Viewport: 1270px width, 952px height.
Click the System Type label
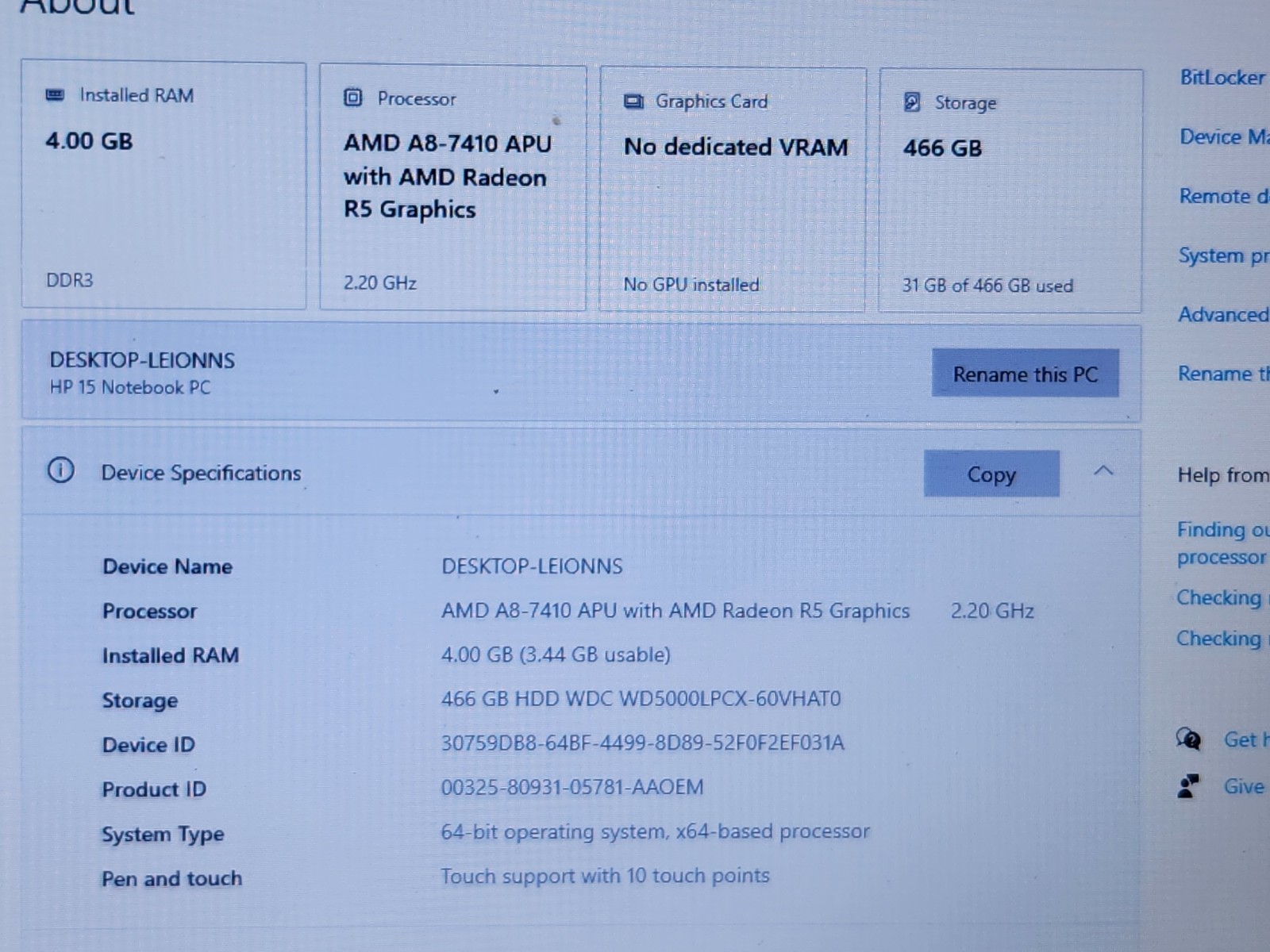tap(163, 835)
